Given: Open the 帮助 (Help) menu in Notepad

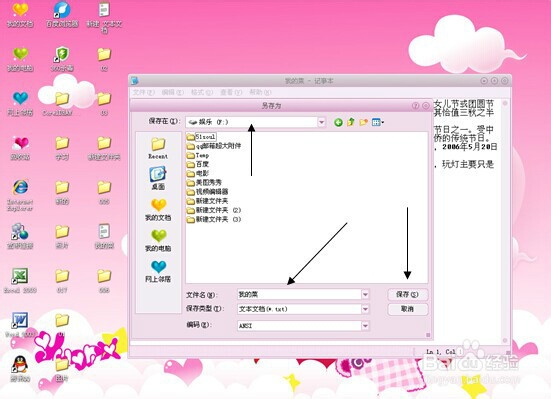Looking at the screenshot, I should point(260,92).
